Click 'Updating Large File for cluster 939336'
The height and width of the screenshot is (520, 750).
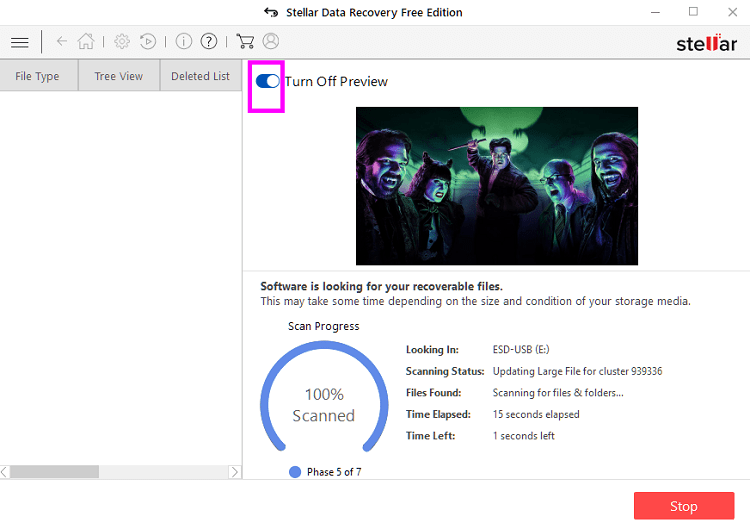coord(577,371)
